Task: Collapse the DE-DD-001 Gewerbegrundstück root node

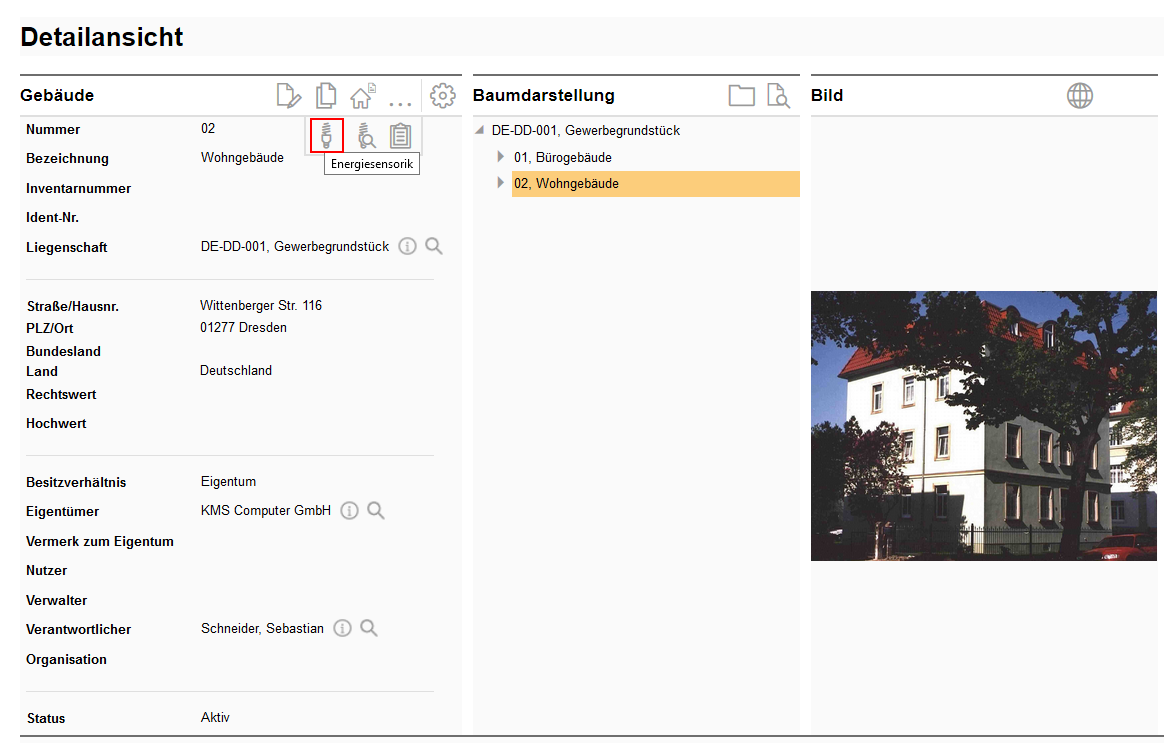Action: (x=479, y=130)
